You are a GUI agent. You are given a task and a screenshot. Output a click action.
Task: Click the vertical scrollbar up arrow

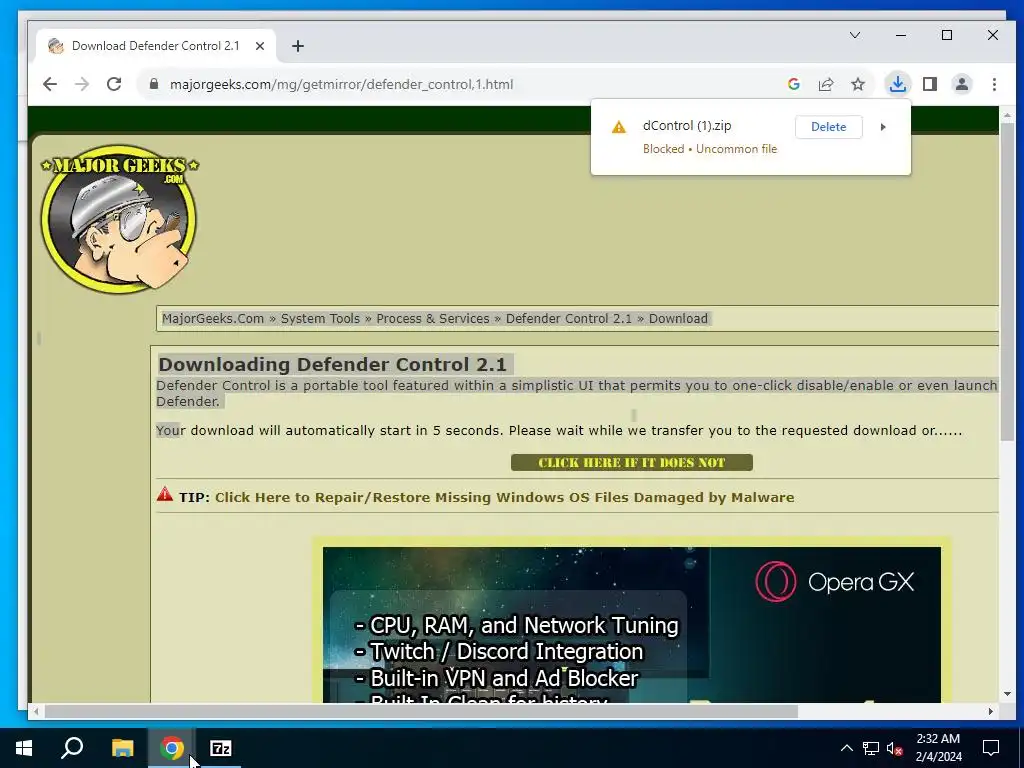tap(1007, 115)
